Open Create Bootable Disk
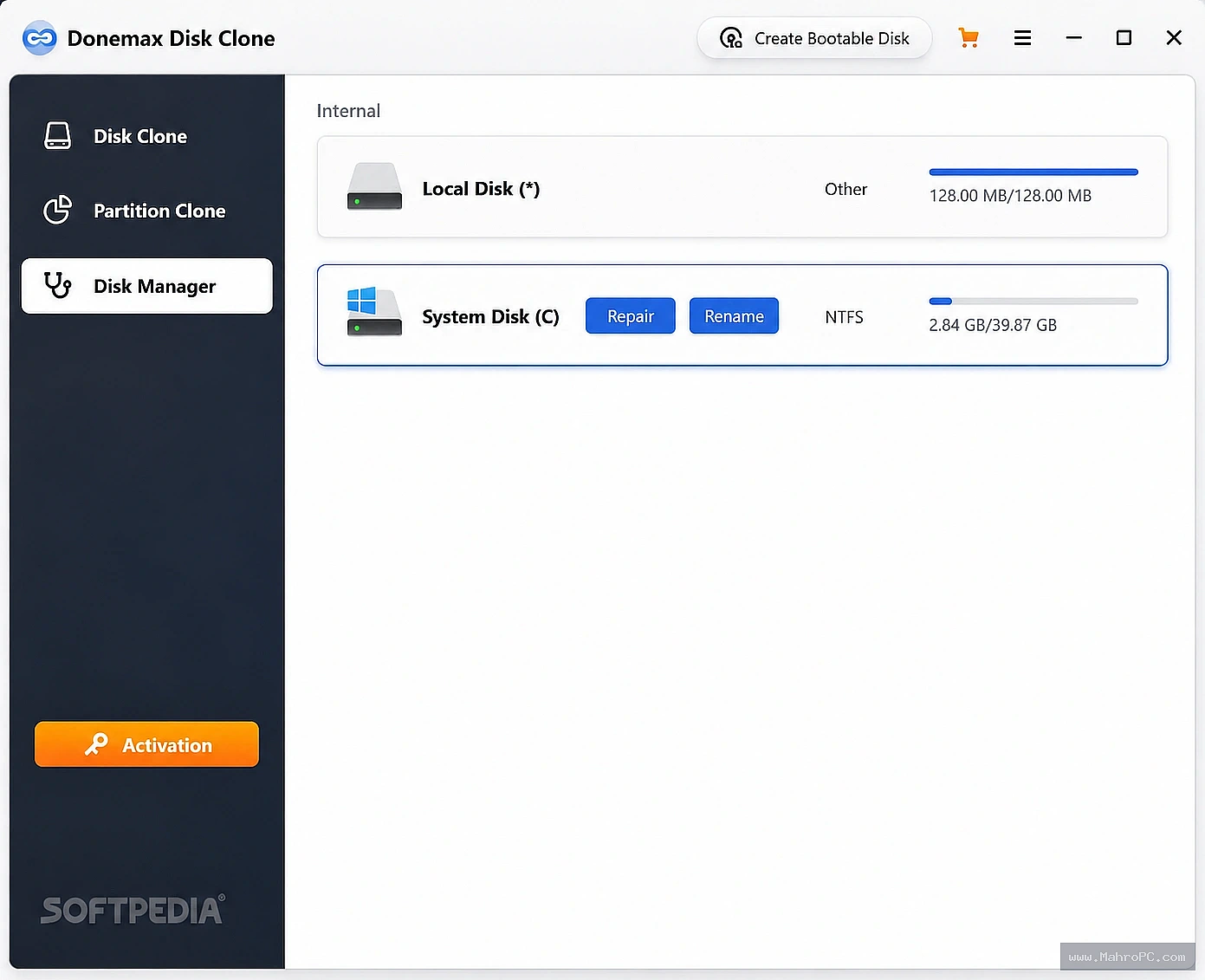This screenshot has height=980, width=1205. [814, 38]
